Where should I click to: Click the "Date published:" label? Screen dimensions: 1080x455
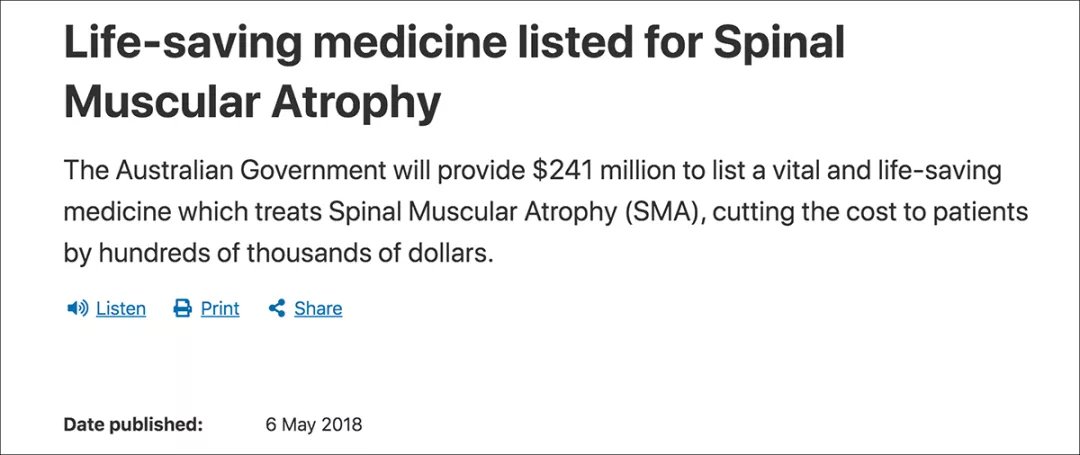point(133,424)
